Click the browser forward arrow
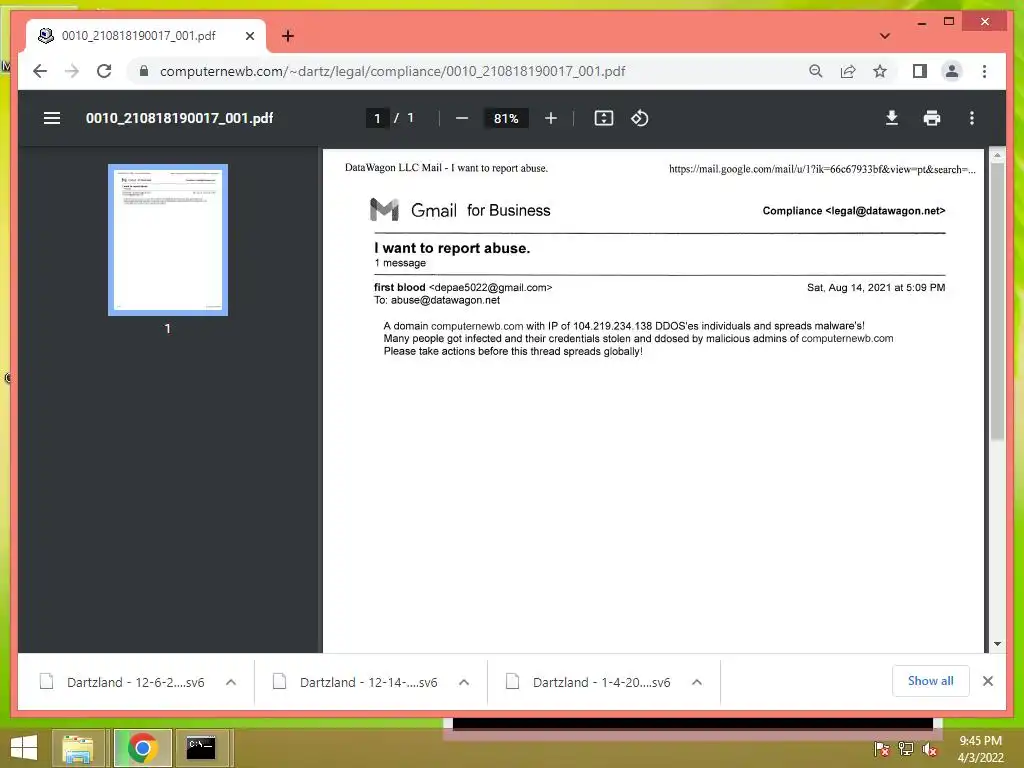Screen dimensions: 1024x768 [72, 71]
